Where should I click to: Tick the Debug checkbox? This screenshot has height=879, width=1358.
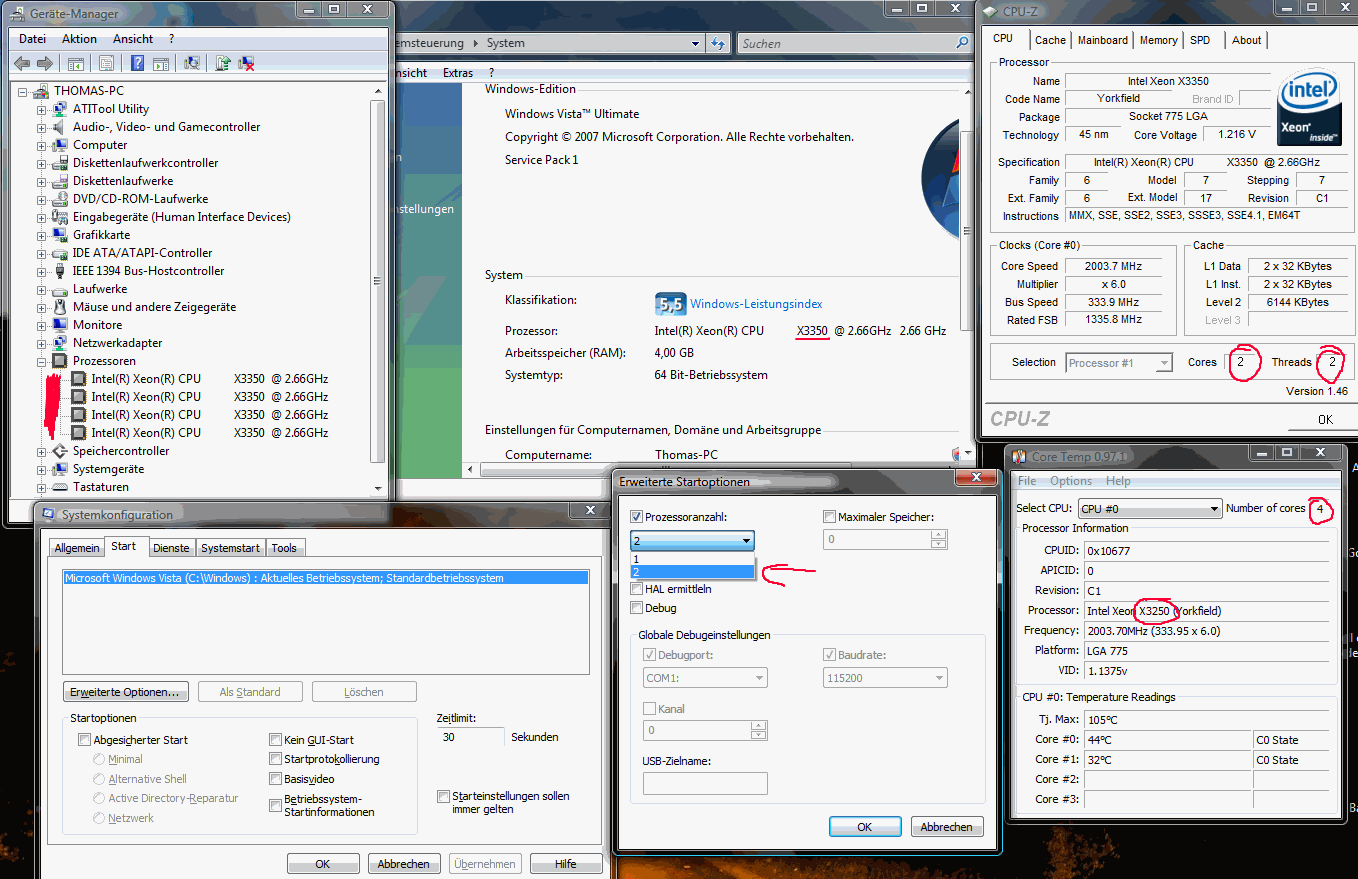[636, 608]
